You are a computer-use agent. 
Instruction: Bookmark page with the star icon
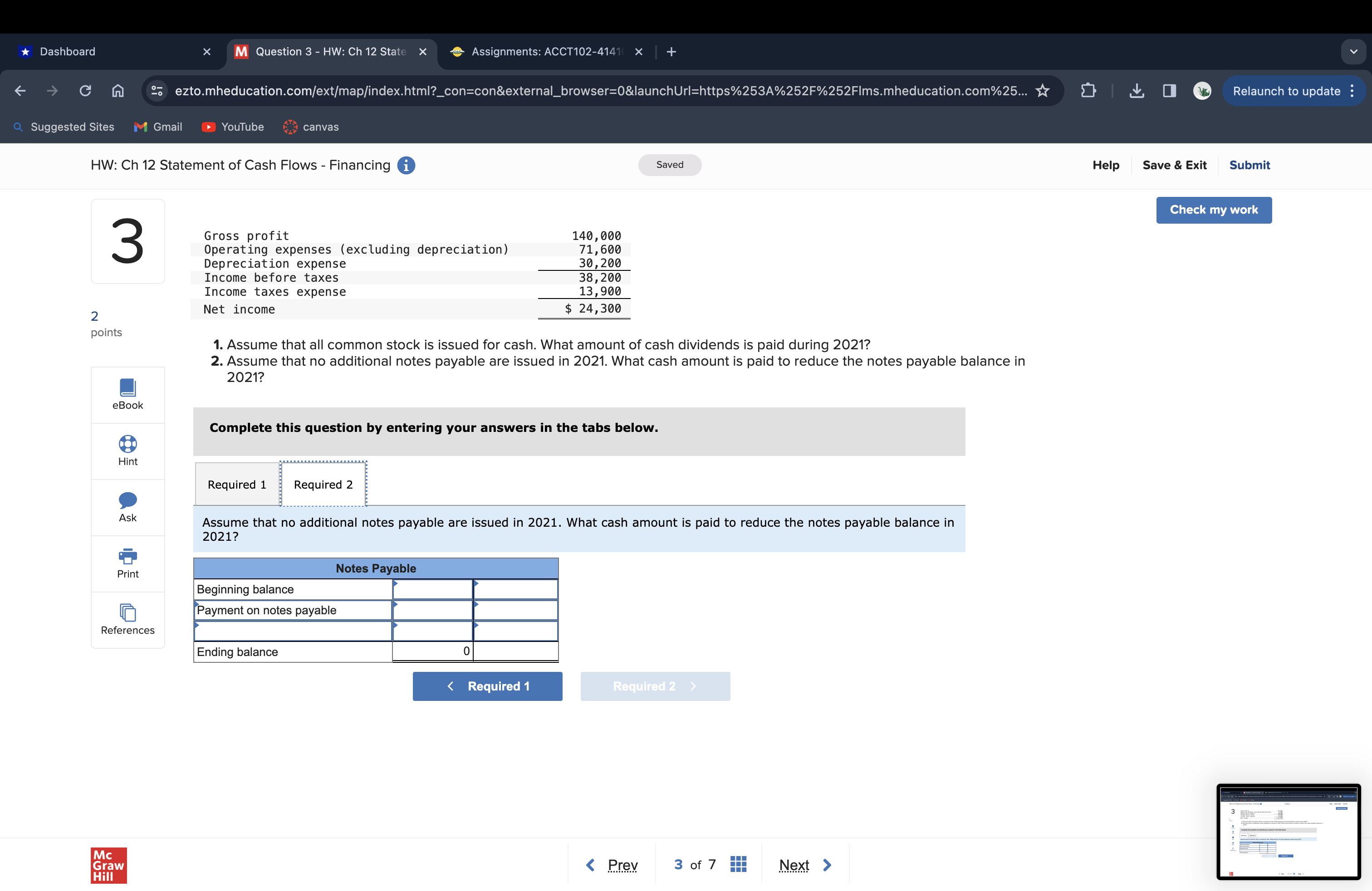(x=1042, y=90)
